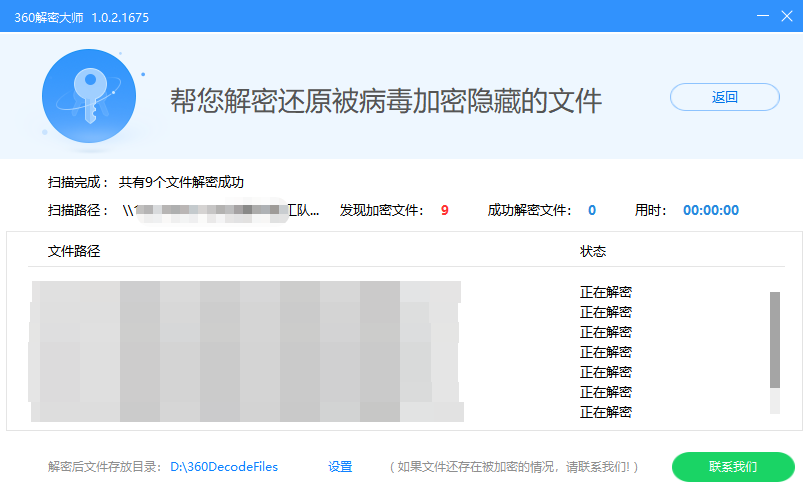This screenshot has height=496, width=803.
Task: Click the 状态 column header
Action: point(593,251)
